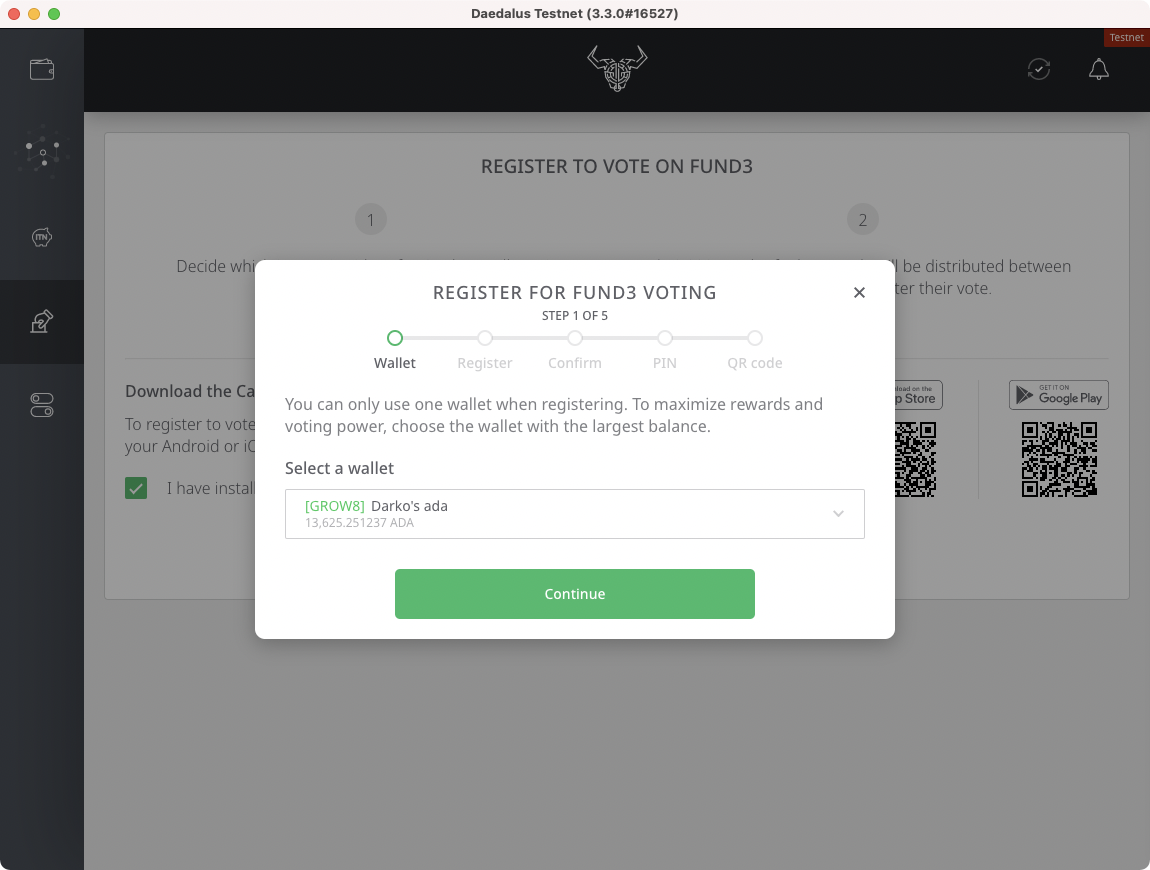Select the Wallet step circle
Image resolution: width=1150 pixels, height=870 pixels.
[395, 338]
